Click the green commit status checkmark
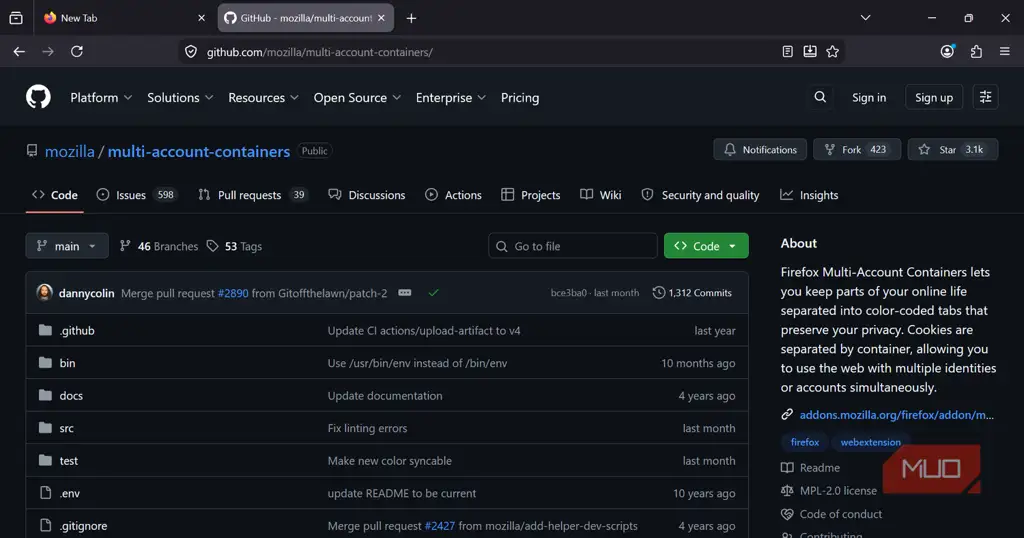Viewport: 1024px width, 538px height. point(434,293)
